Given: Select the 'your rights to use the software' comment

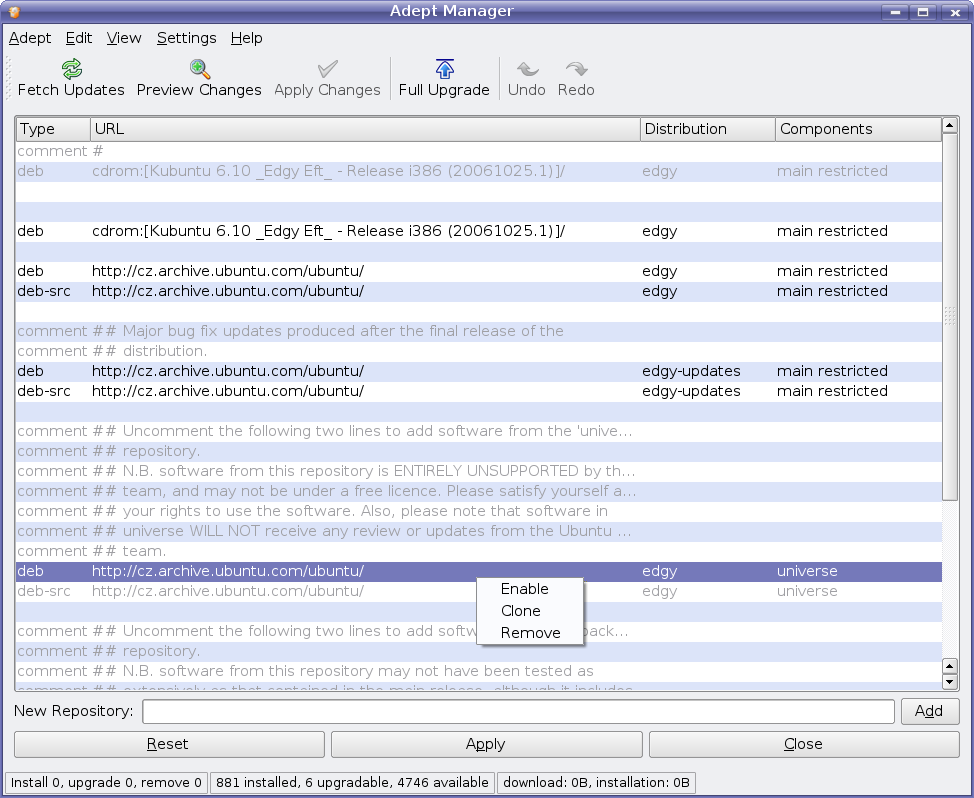Looking at the screenshot, I should tap(479, 512).
